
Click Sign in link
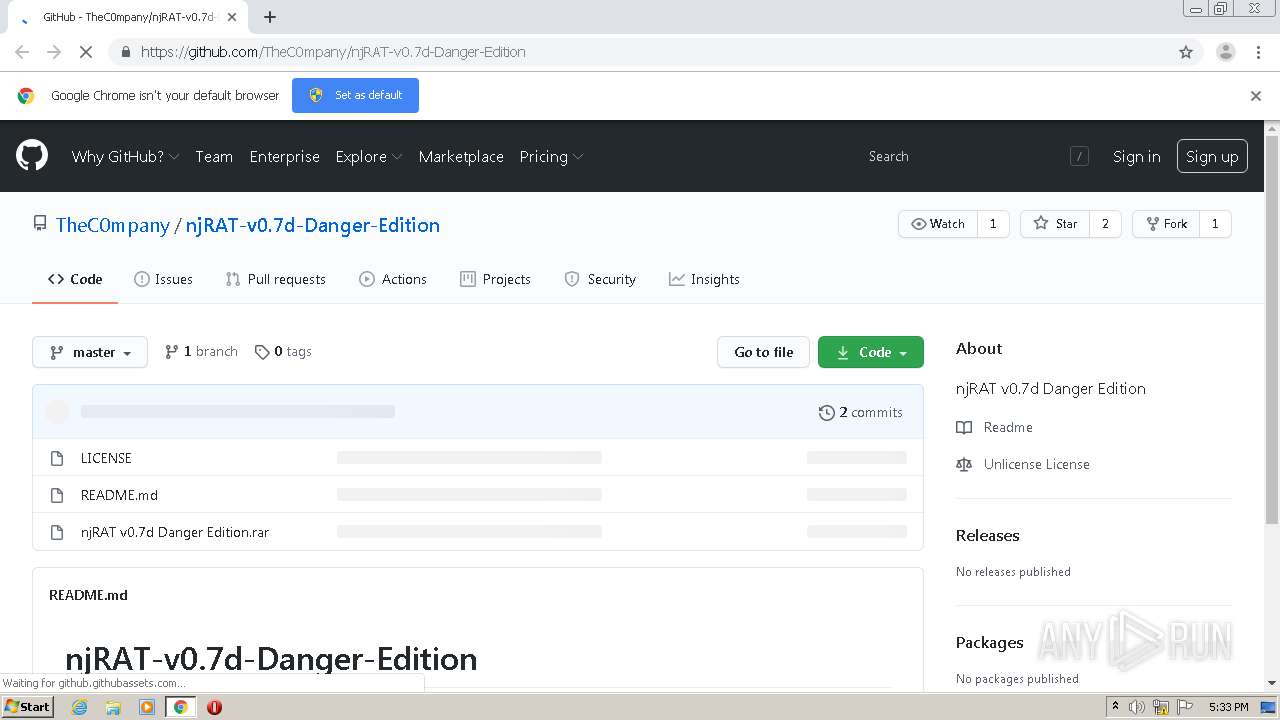(1137, 156)
